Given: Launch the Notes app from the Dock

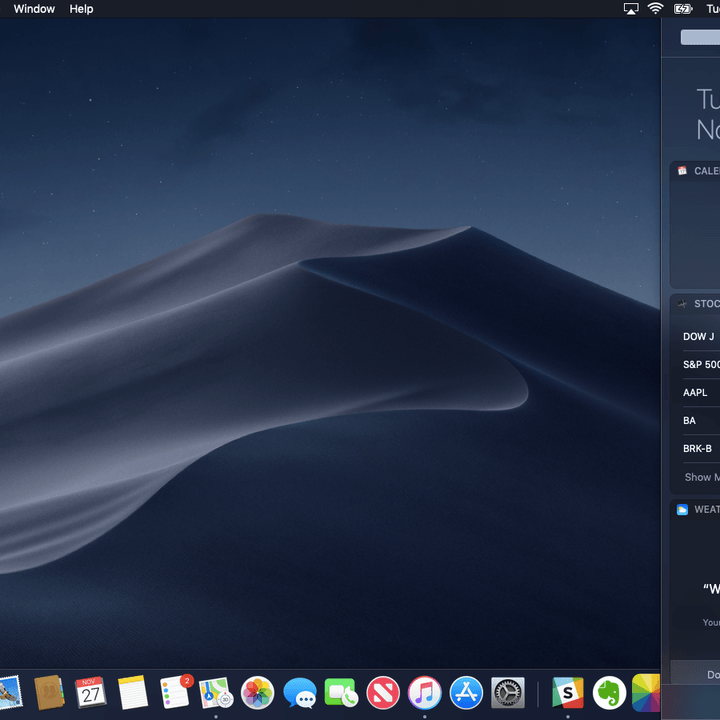Looking at the screenshot, I should pos(133,692).
